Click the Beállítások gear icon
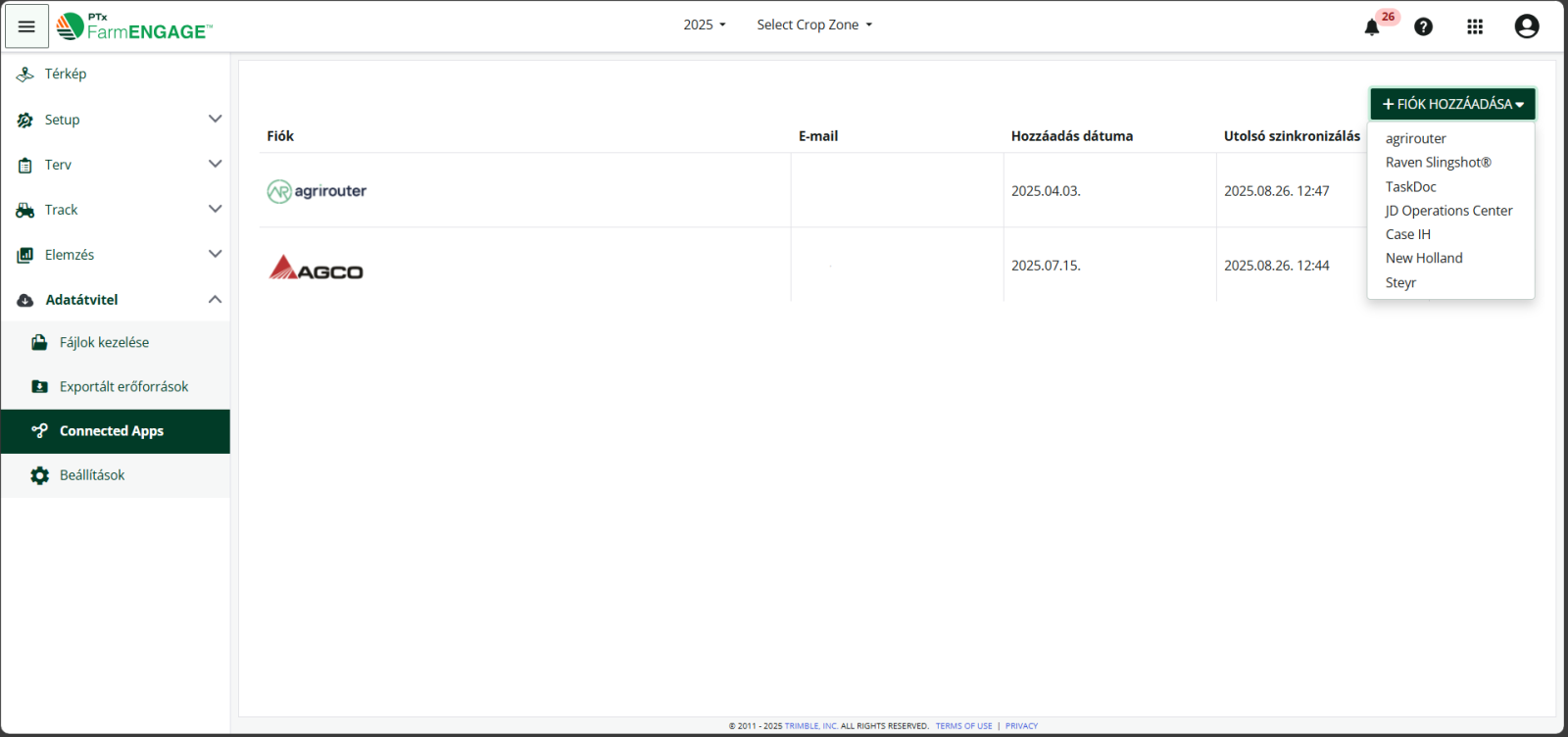Screen dimensions: 1568x737 coord(39,475)
